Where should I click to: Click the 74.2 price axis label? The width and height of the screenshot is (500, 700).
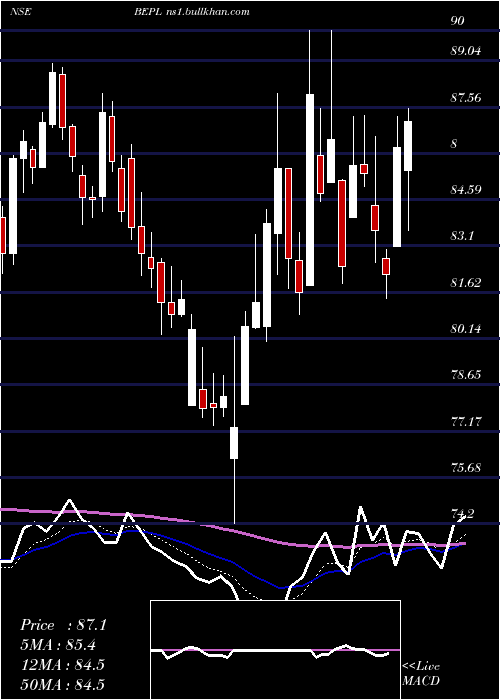click(462, 514)
